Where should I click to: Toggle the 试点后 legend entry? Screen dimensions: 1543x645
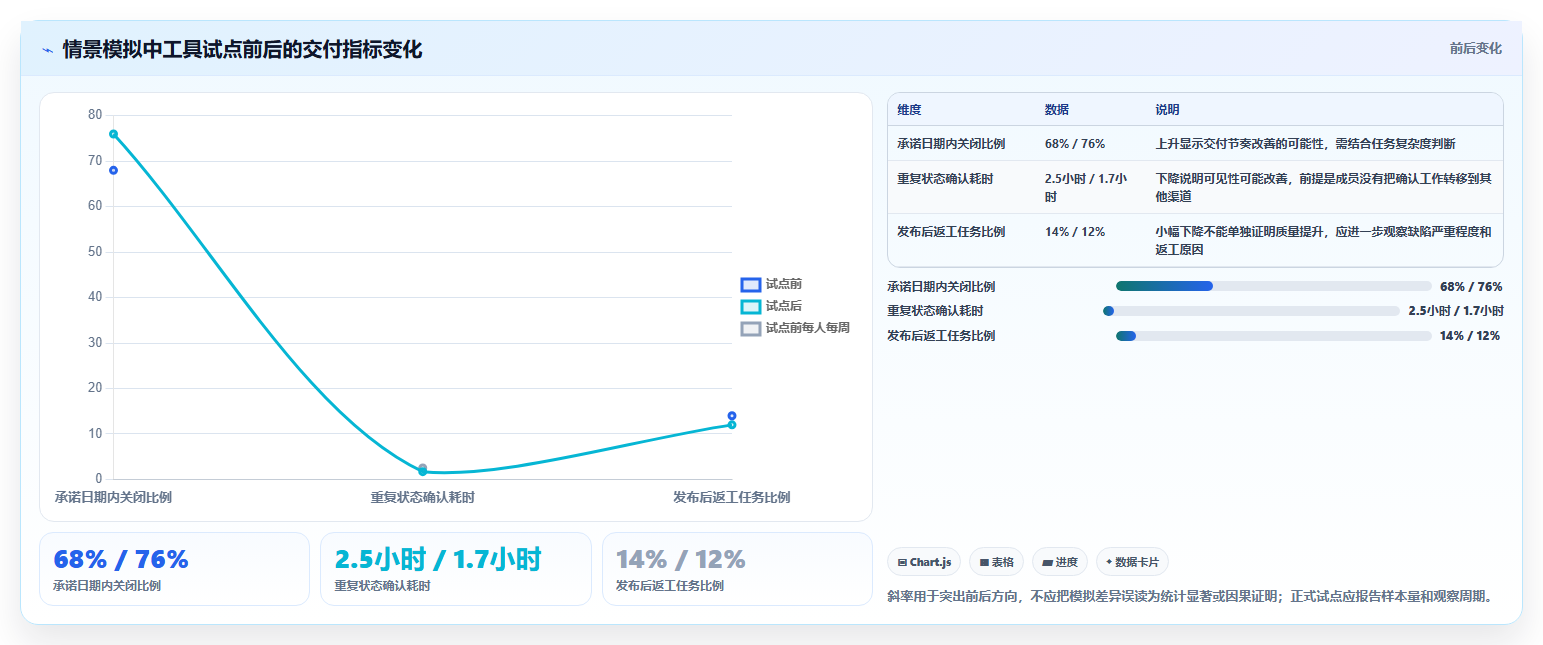tap(771, 306)
